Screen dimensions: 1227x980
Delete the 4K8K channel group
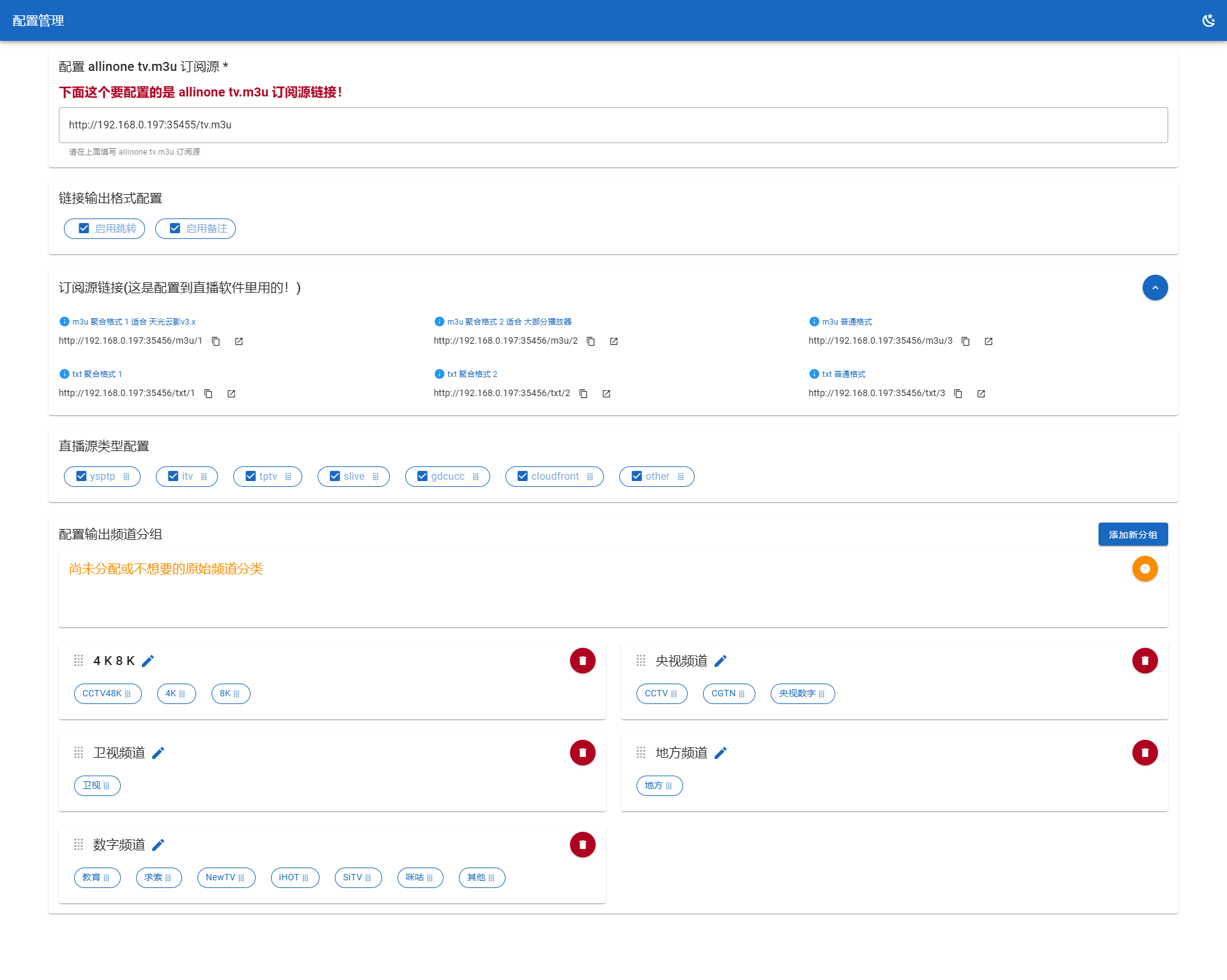pyautogui.click(x=582, y=661)
